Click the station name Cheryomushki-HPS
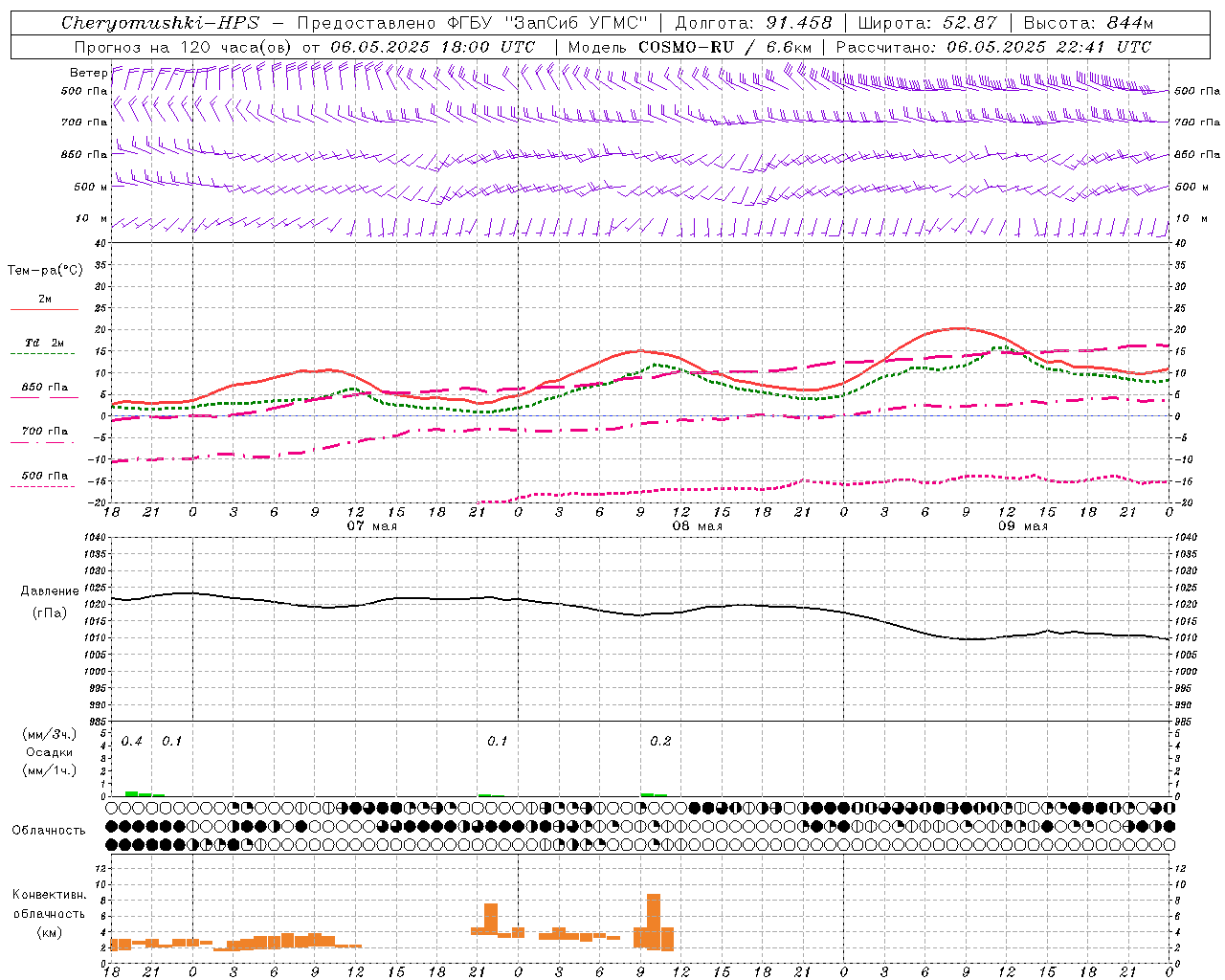 pyautogui.click(x=161, y=23)
